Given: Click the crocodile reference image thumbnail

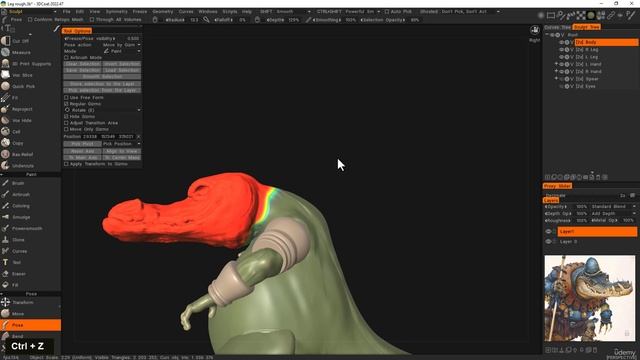Looking at the screenshot, I should [x=590, y=298].
